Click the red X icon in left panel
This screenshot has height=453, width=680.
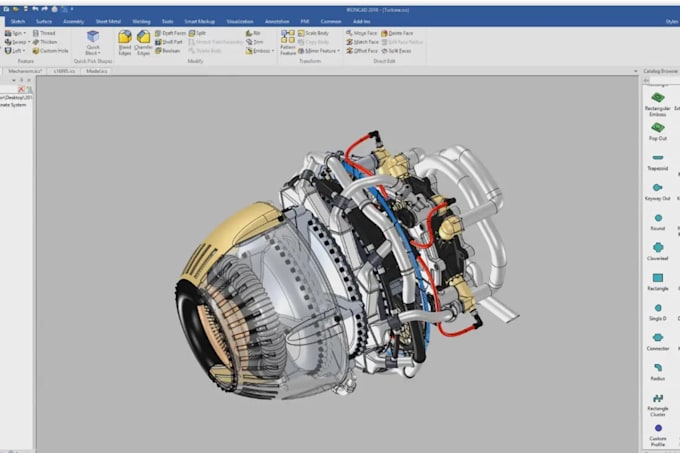click(x=21, y=89)
